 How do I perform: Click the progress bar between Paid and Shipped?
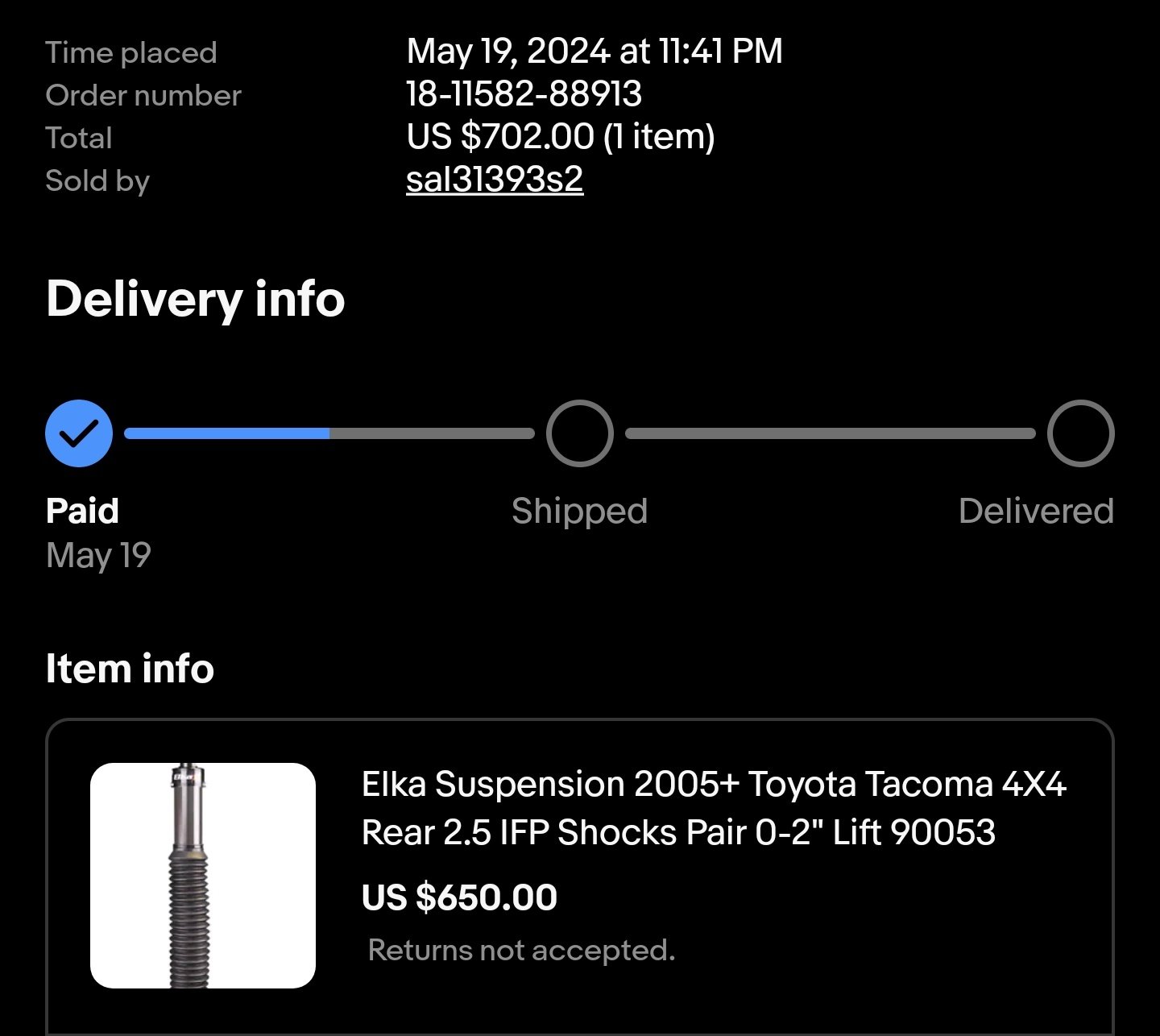tap(329, 433)
